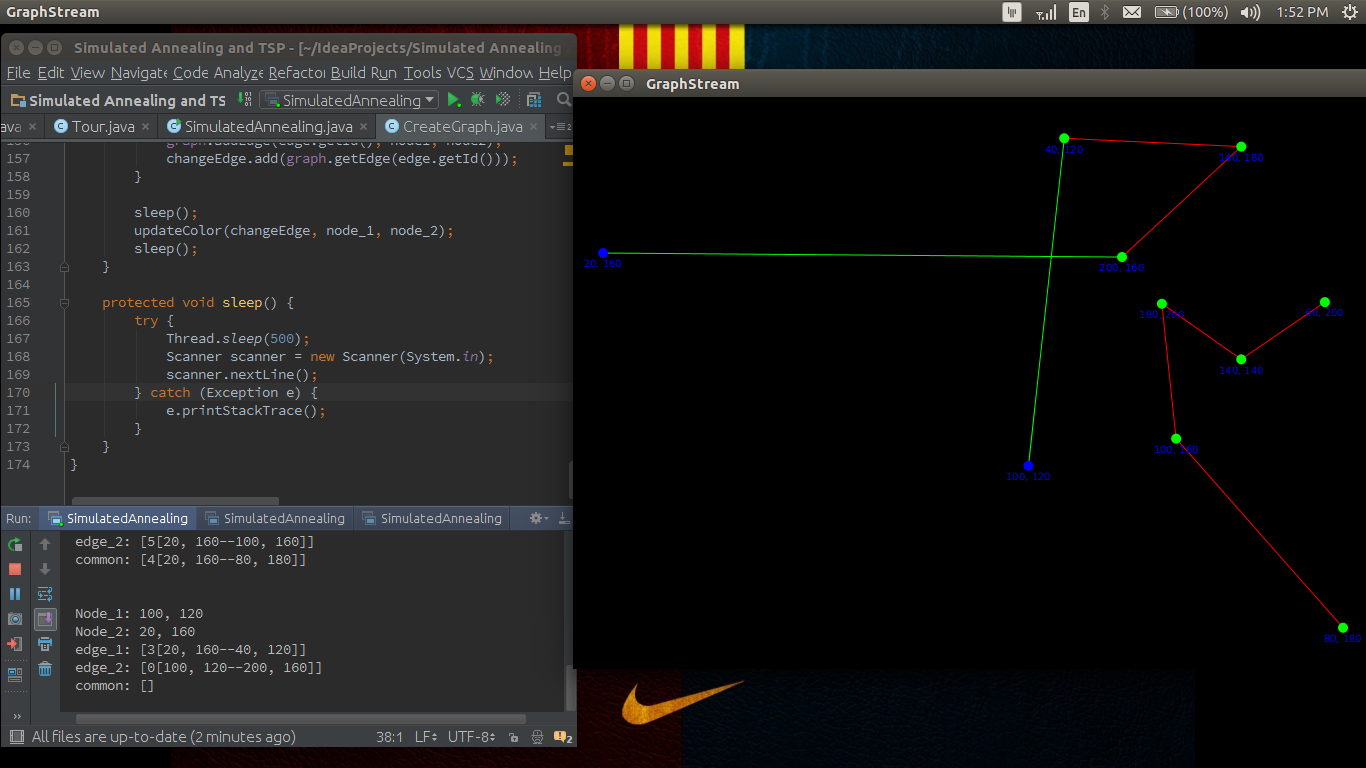Screen dimensions: 1366x768
Task: Open the Tools menu
Action: tap(422, 73)
